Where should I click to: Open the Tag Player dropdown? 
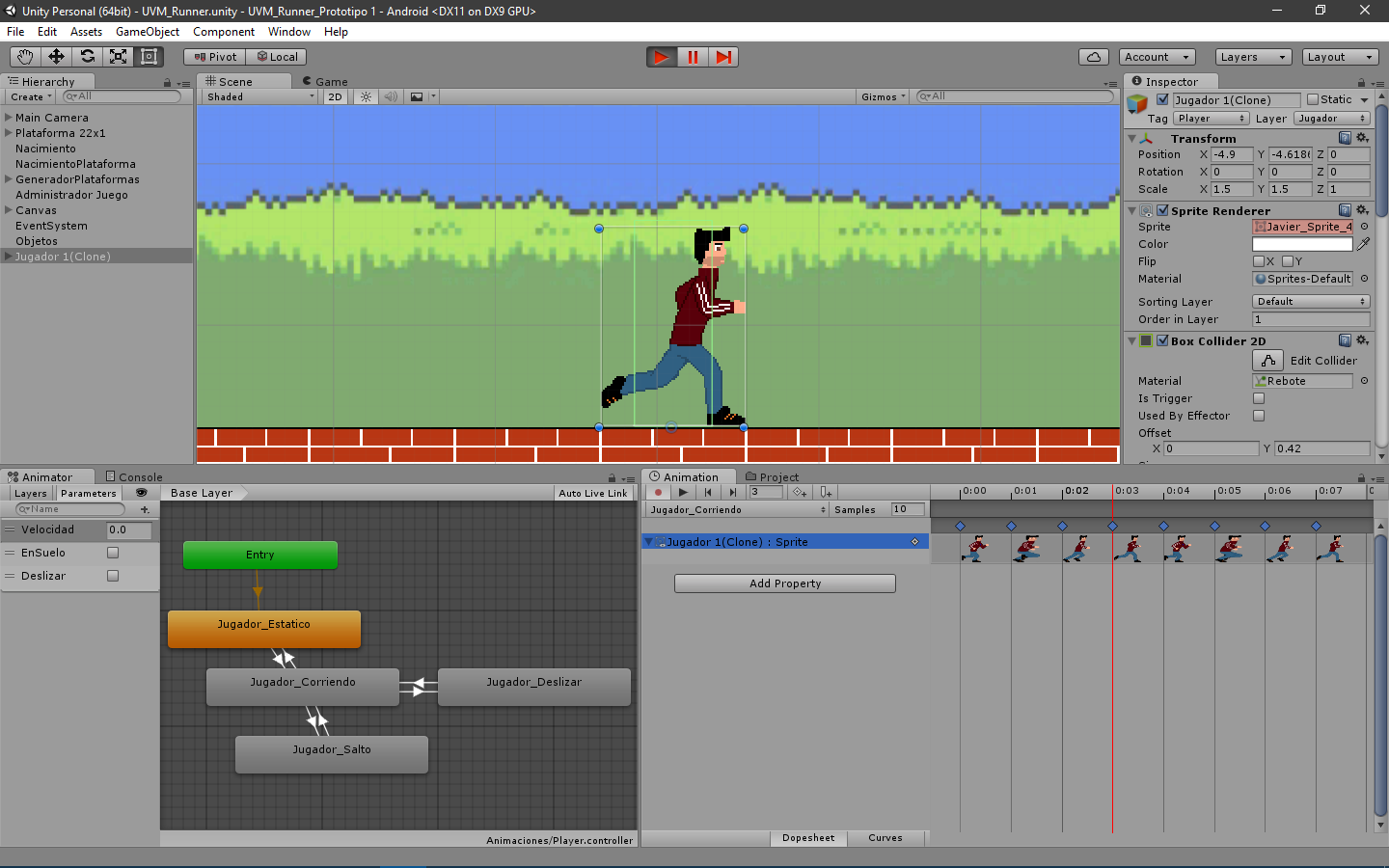tap(1211, 119)
